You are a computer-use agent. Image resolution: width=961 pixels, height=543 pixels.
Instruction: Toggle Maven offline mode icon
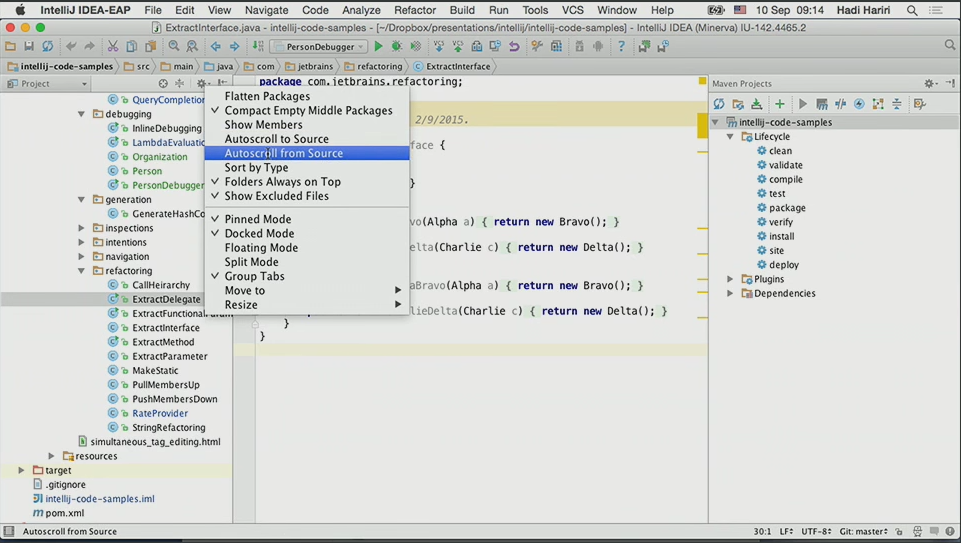840,104
